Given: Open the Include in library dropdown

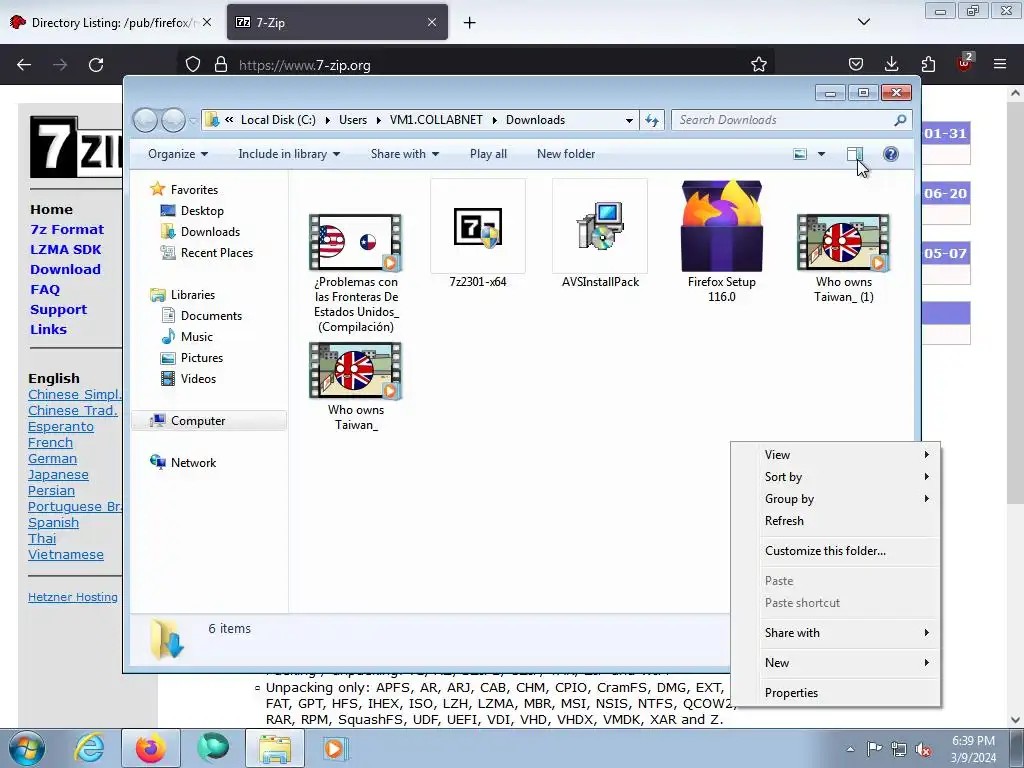Looking at the screenshot, I should click(x=289, y=154).
